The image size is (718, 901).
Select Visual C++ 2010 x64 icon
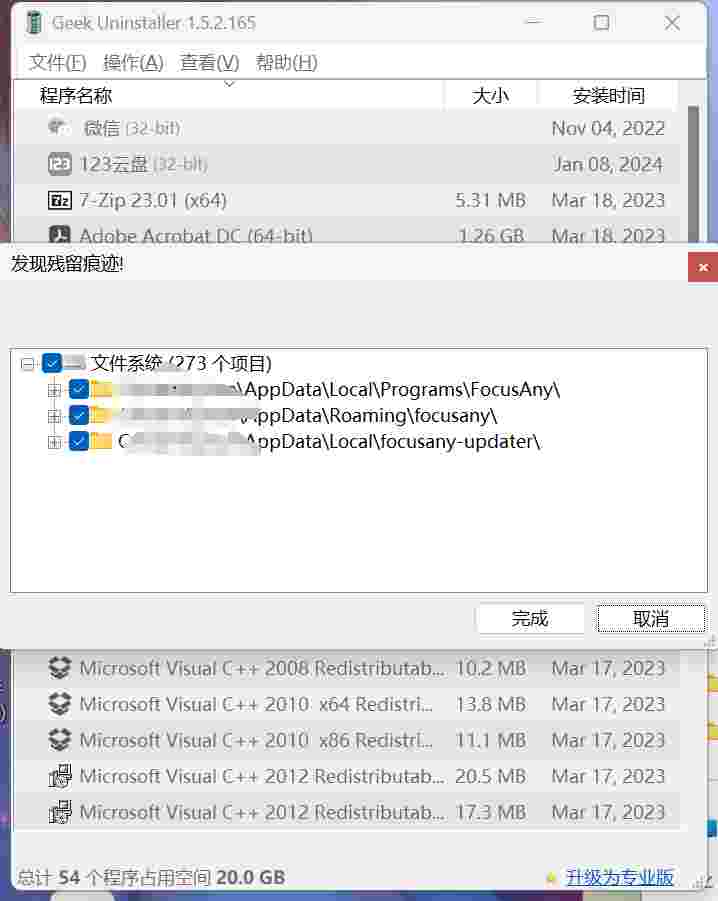point(60,704)
